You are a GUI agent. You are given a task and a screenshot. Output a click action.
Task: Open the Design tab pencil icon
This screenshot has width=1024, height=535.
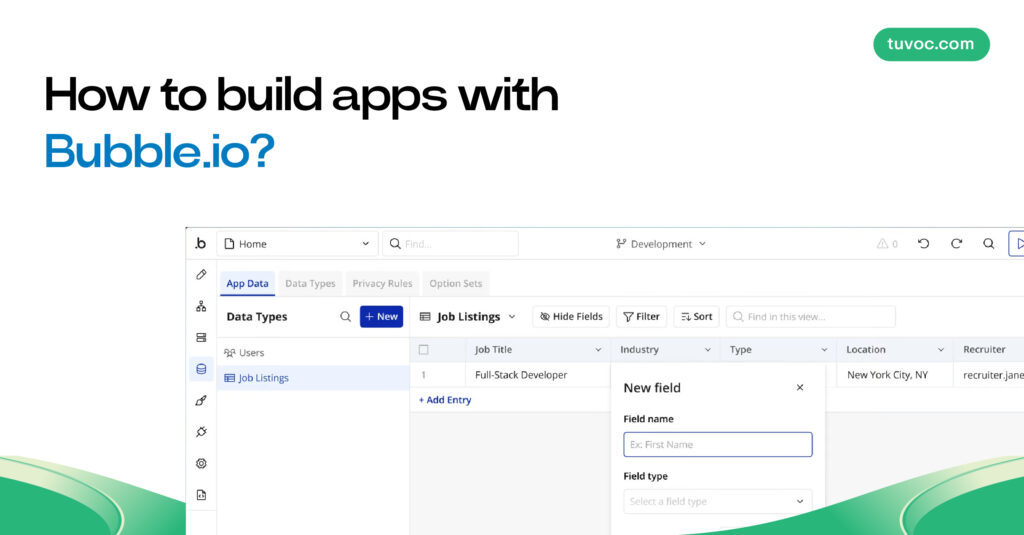[201, 275]
